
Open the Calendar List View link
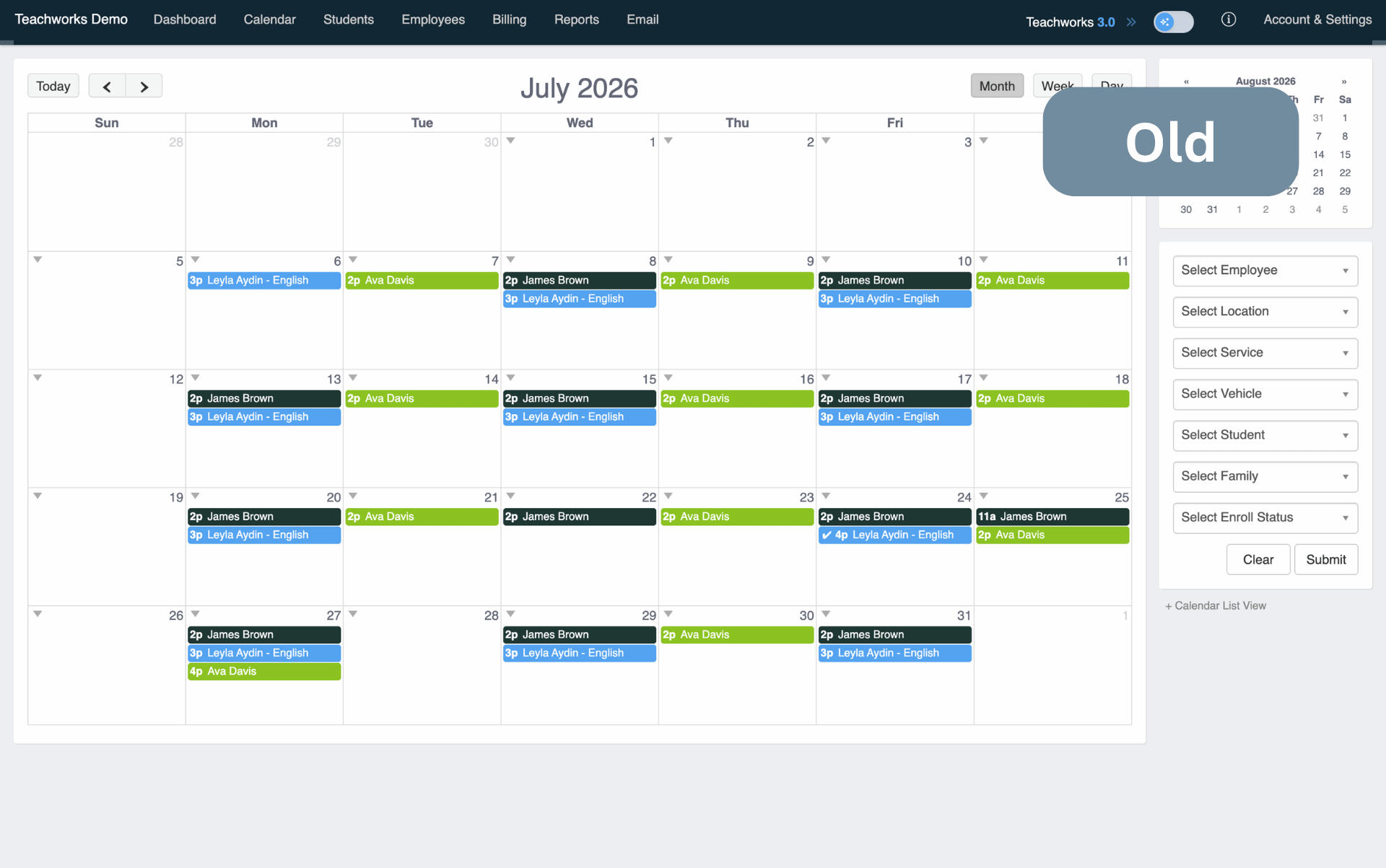(x=1216, y=606)
